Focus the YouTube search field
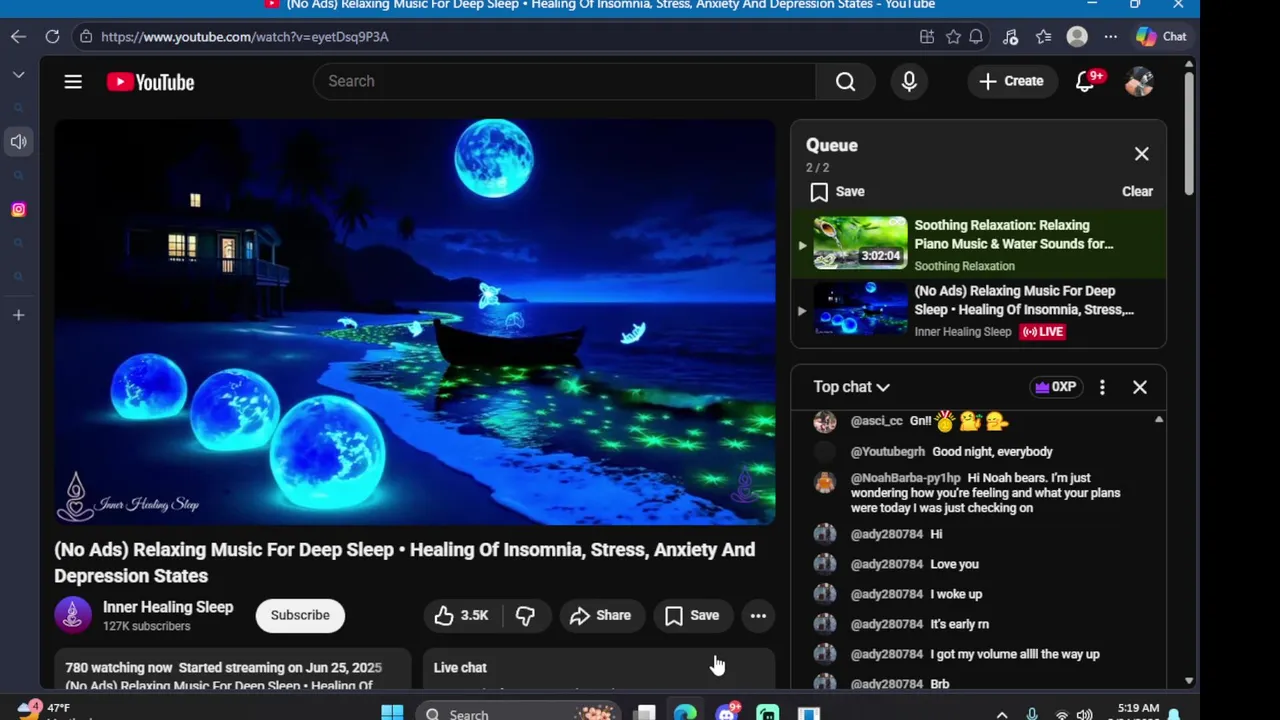This screenshot has height=720, width=1280. coord(565,81)
